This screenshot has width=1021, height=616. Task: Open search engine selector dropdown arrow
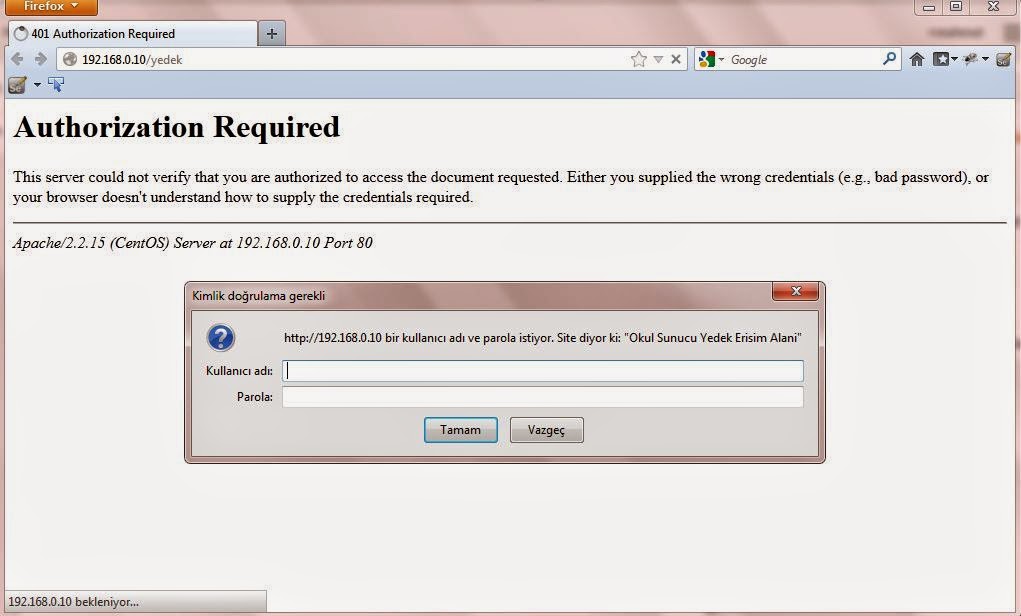(721, 60)
